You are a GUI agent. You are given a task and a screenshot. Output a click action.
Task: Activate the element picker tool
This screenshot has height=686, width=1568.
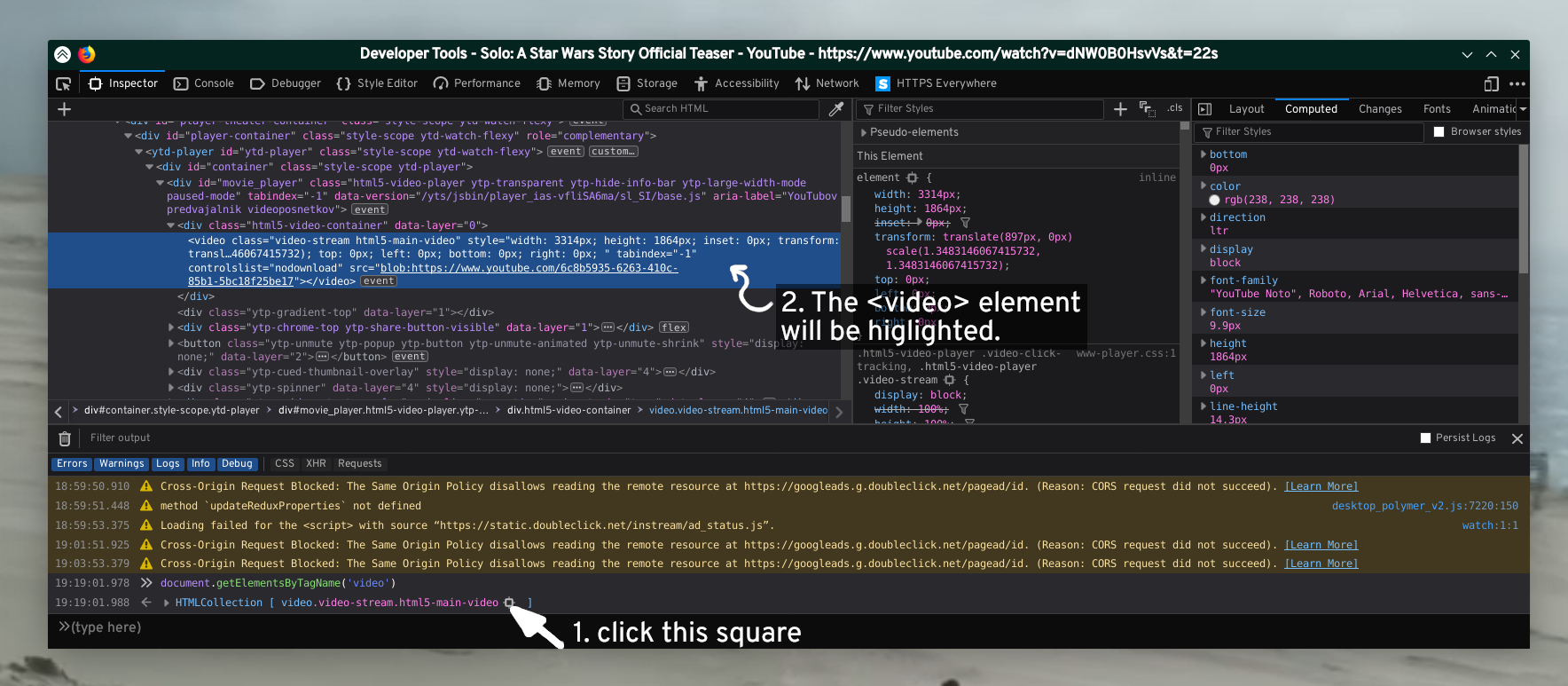pos(64,83)
